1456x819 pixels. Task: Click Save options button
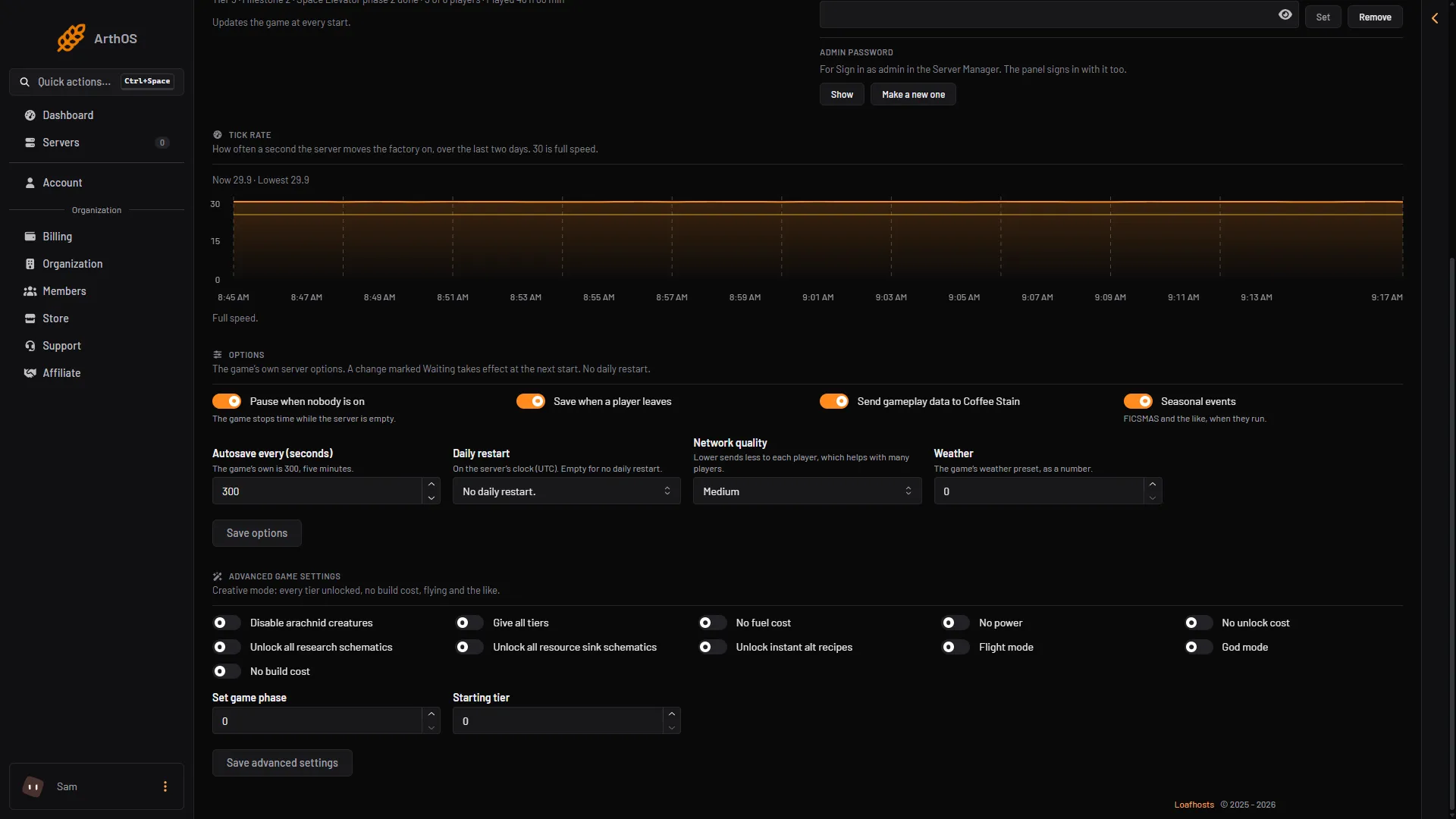point(257,533)
